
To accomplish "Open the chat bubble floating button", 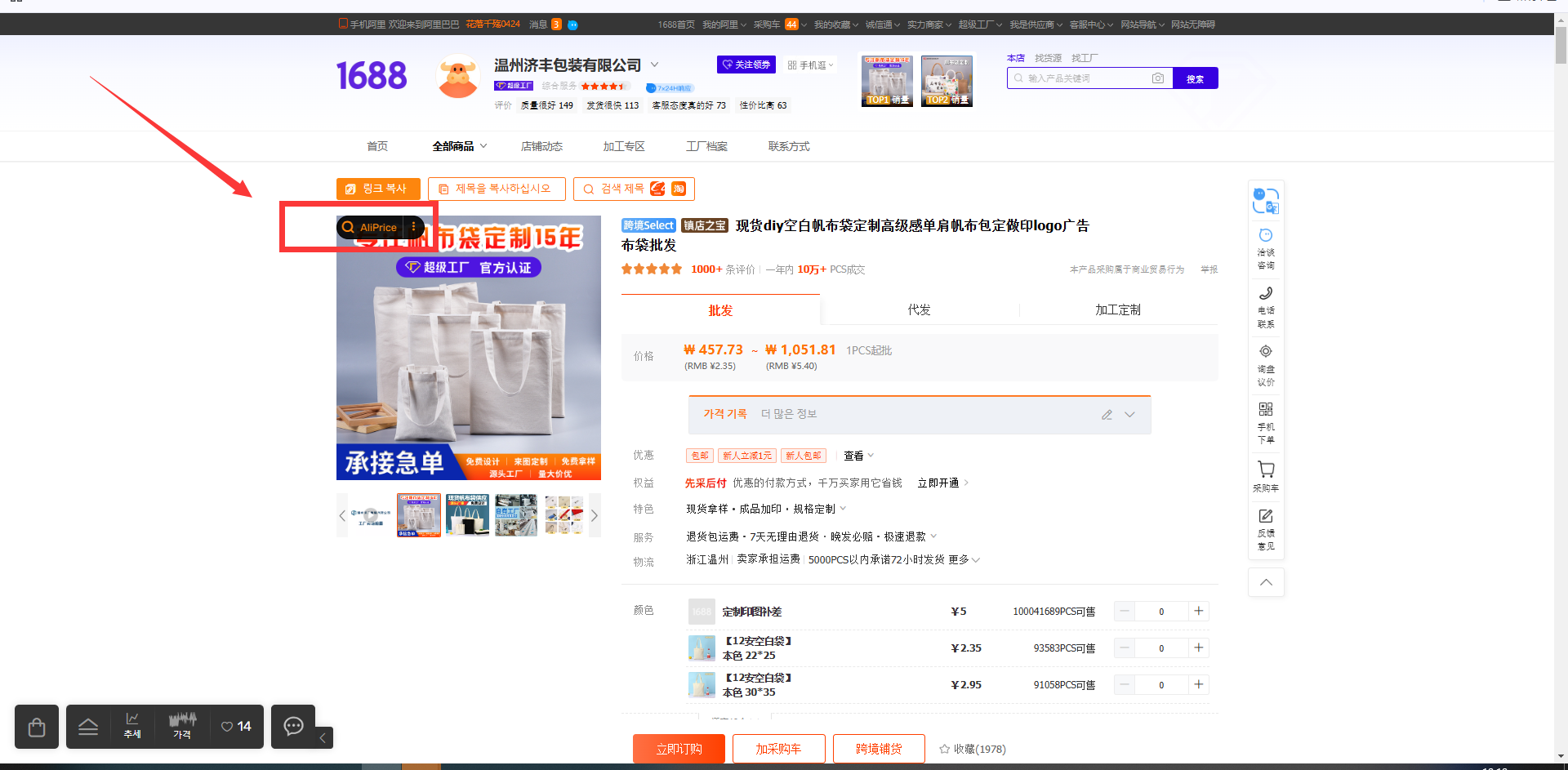I will [x=293, y=727].
